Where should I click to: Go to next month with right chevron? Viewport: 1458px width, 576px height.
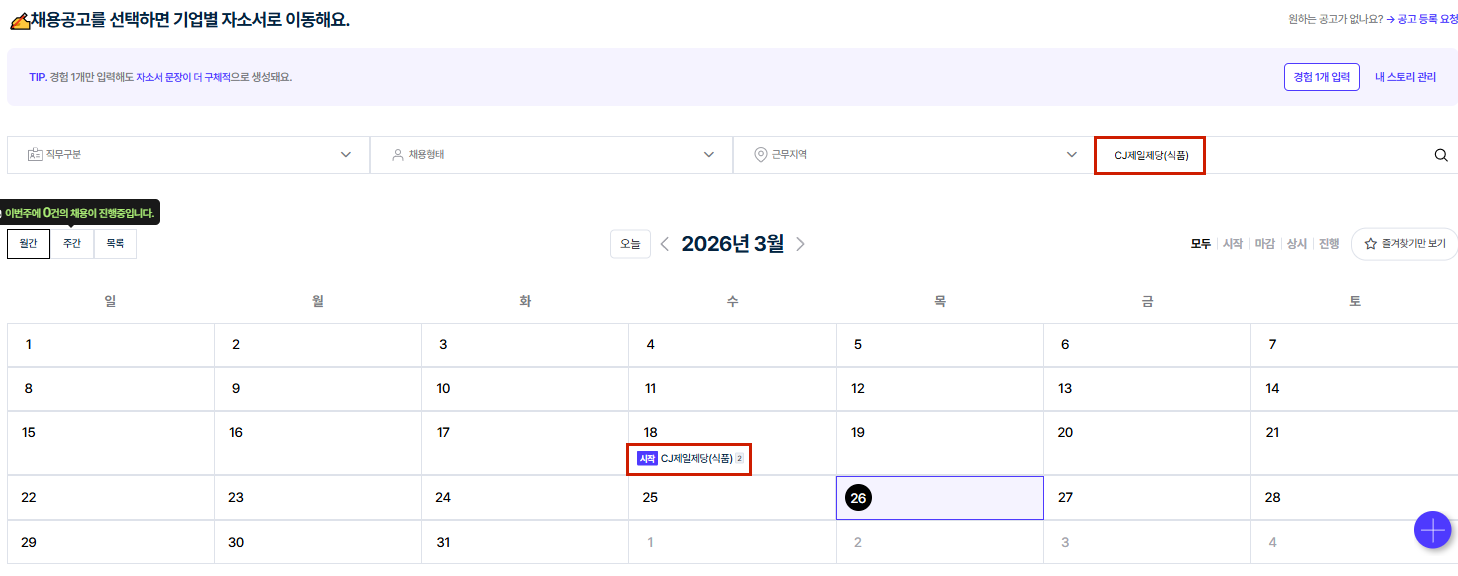coord(800,244)
